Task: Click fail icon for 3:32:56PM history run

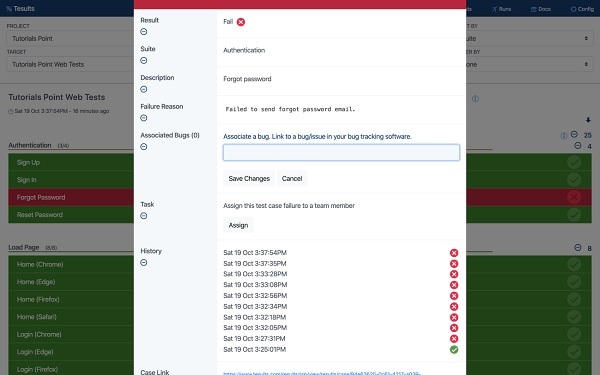Action: tap(454, 296)
